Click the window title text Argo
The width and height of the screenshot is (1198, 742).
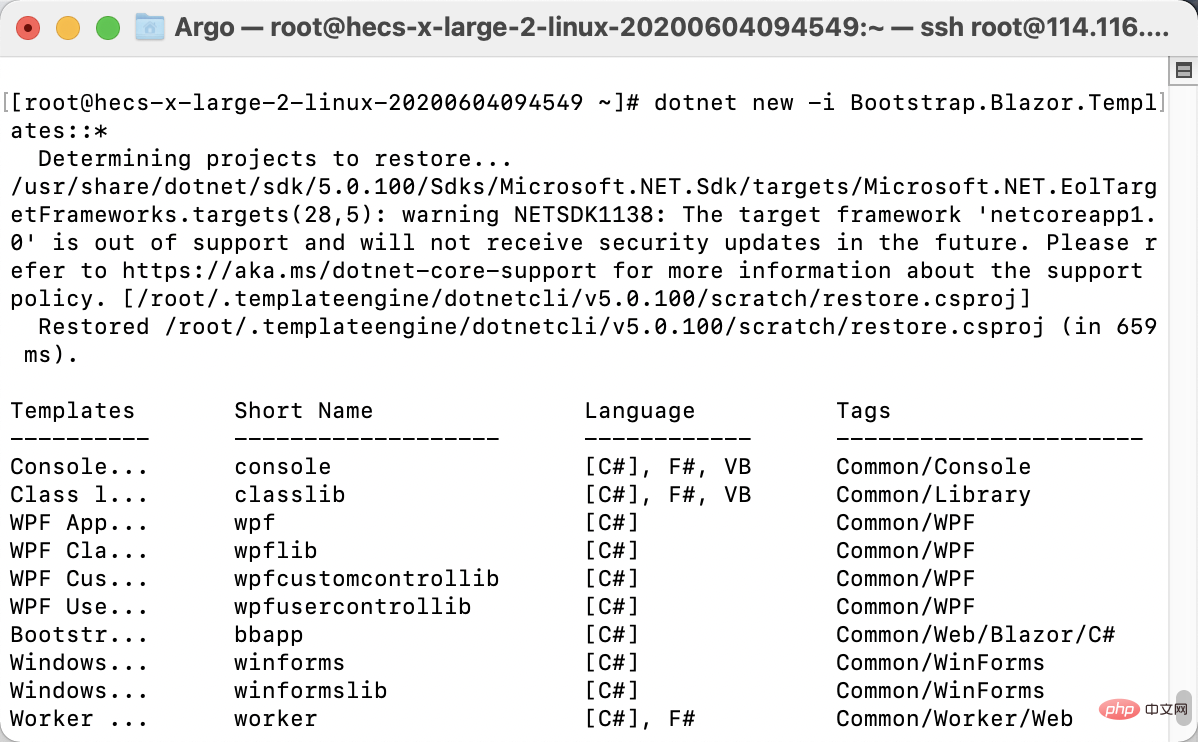click(204, 28)
